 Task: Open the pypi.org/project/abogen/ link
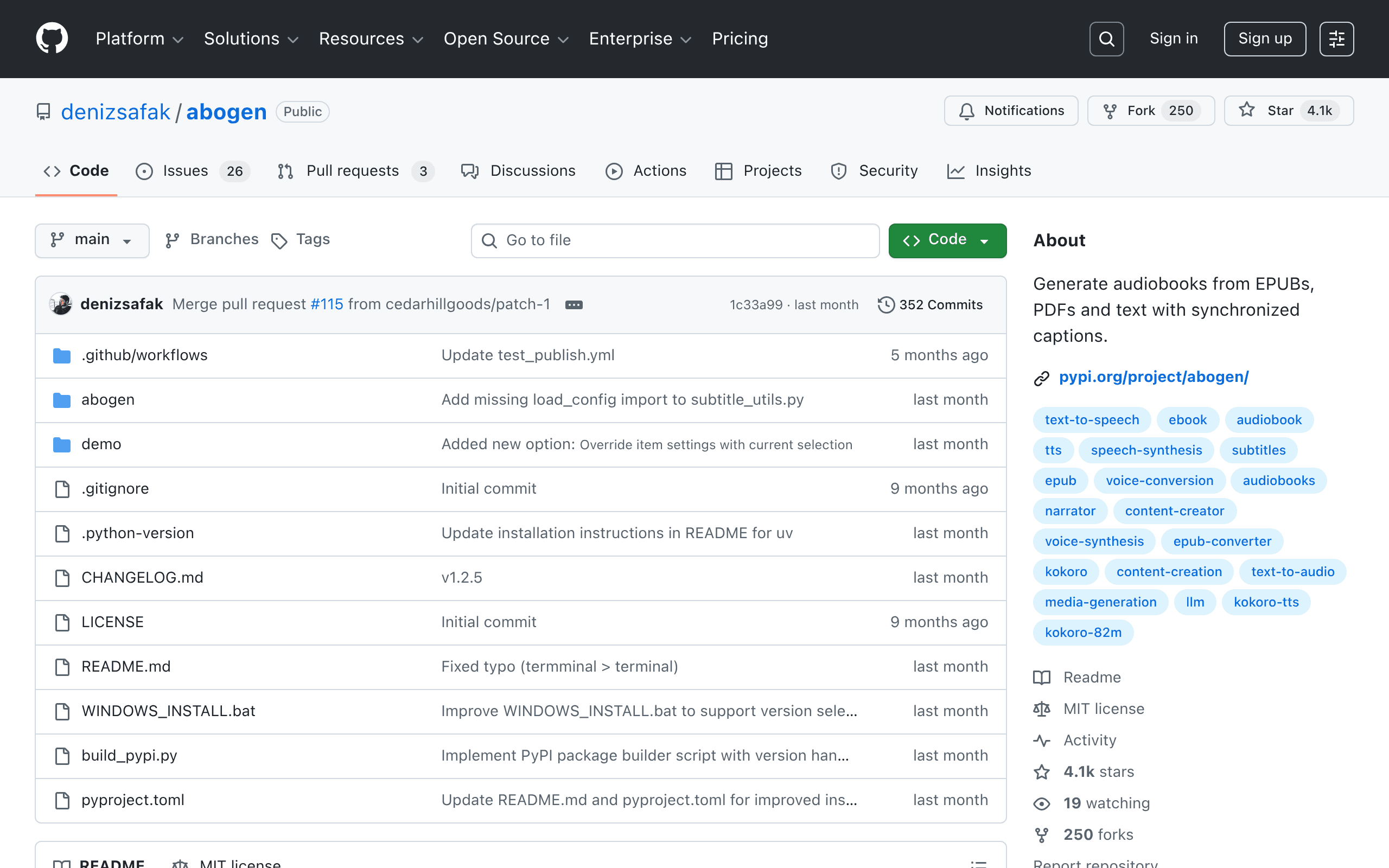1153,377
